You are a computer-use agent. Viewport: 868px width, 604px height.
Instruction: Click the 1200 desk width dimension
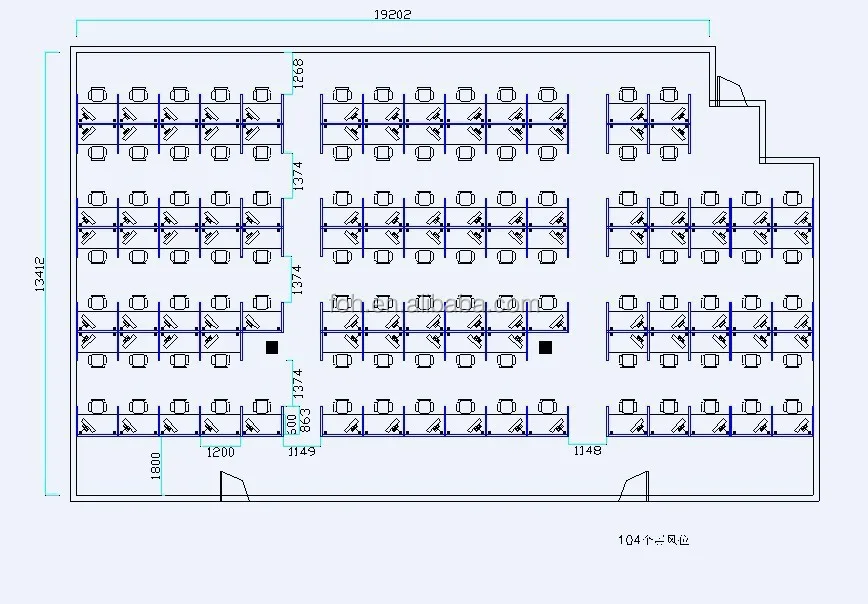click(220, 452)
